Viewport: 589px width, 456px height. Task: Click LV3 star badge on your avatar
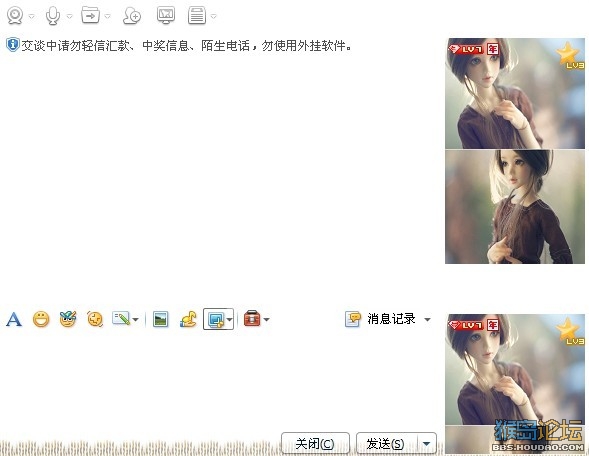click(570, 331)
